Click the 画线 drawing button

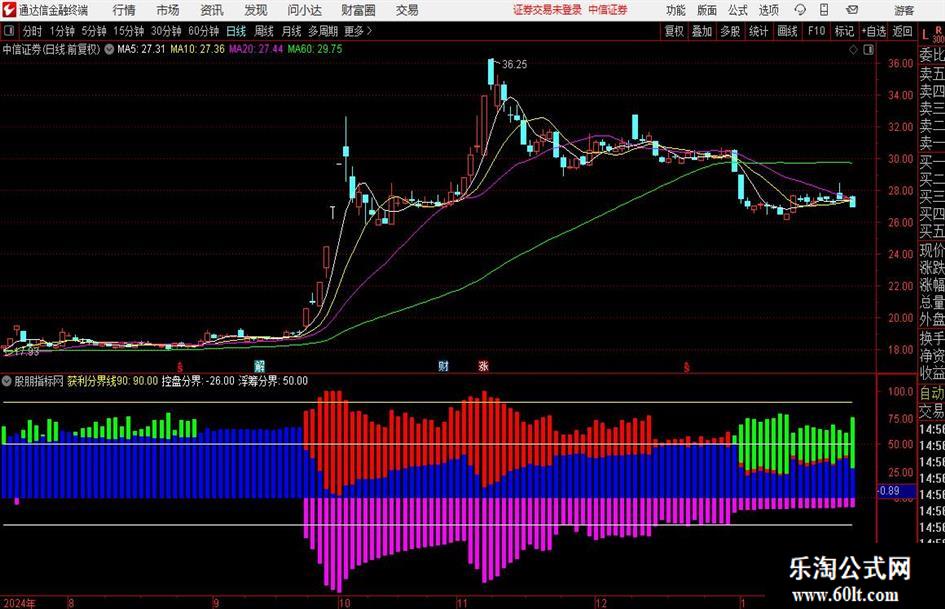[787, 31]
